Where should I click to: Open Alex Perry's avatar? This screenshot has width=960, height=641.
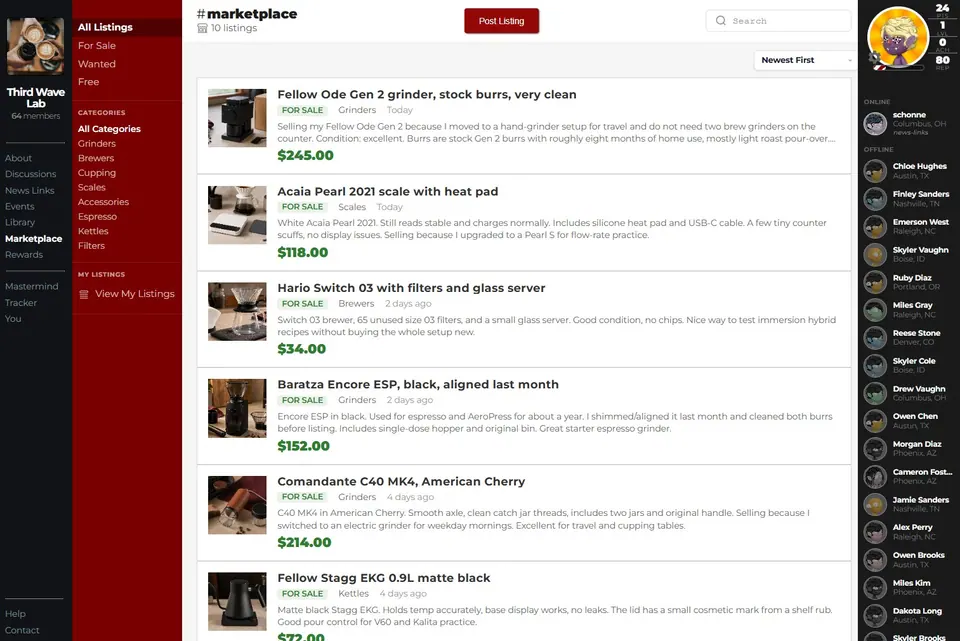coord(875,532)
